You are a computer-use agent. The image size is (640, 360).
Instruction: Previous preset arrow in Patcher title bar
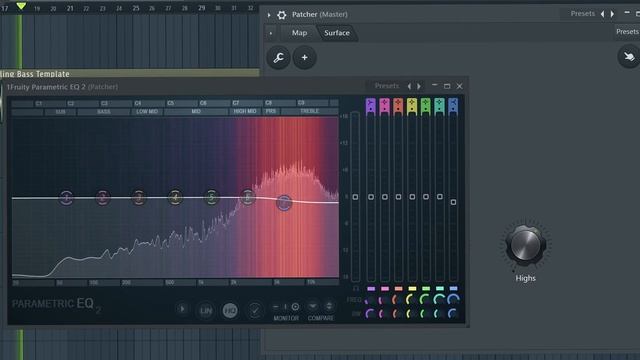point(602,14)
